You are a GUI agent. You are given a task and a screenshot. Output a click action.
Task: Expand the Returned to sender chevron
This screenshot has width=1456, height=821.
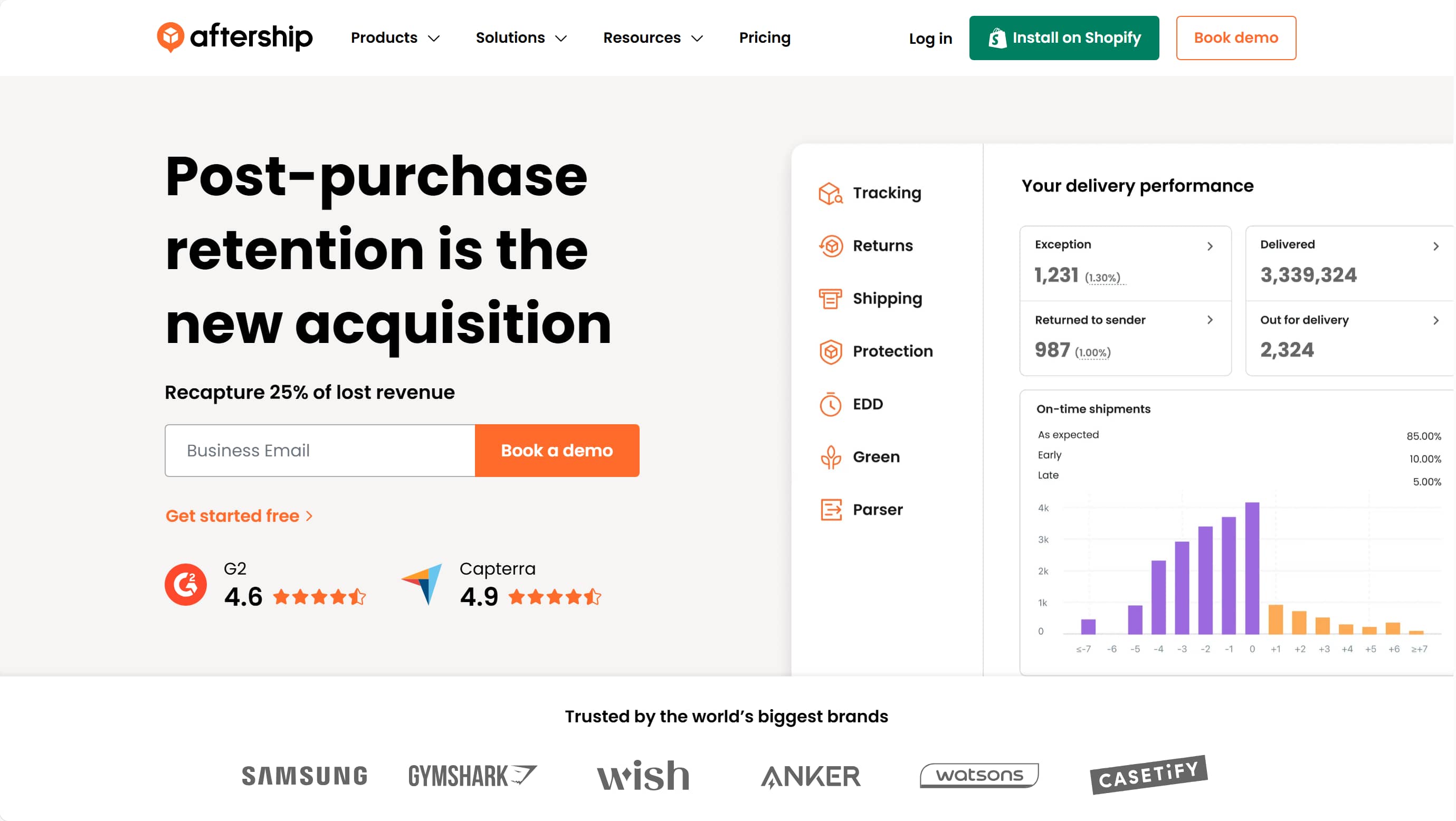coord(1210,320)
